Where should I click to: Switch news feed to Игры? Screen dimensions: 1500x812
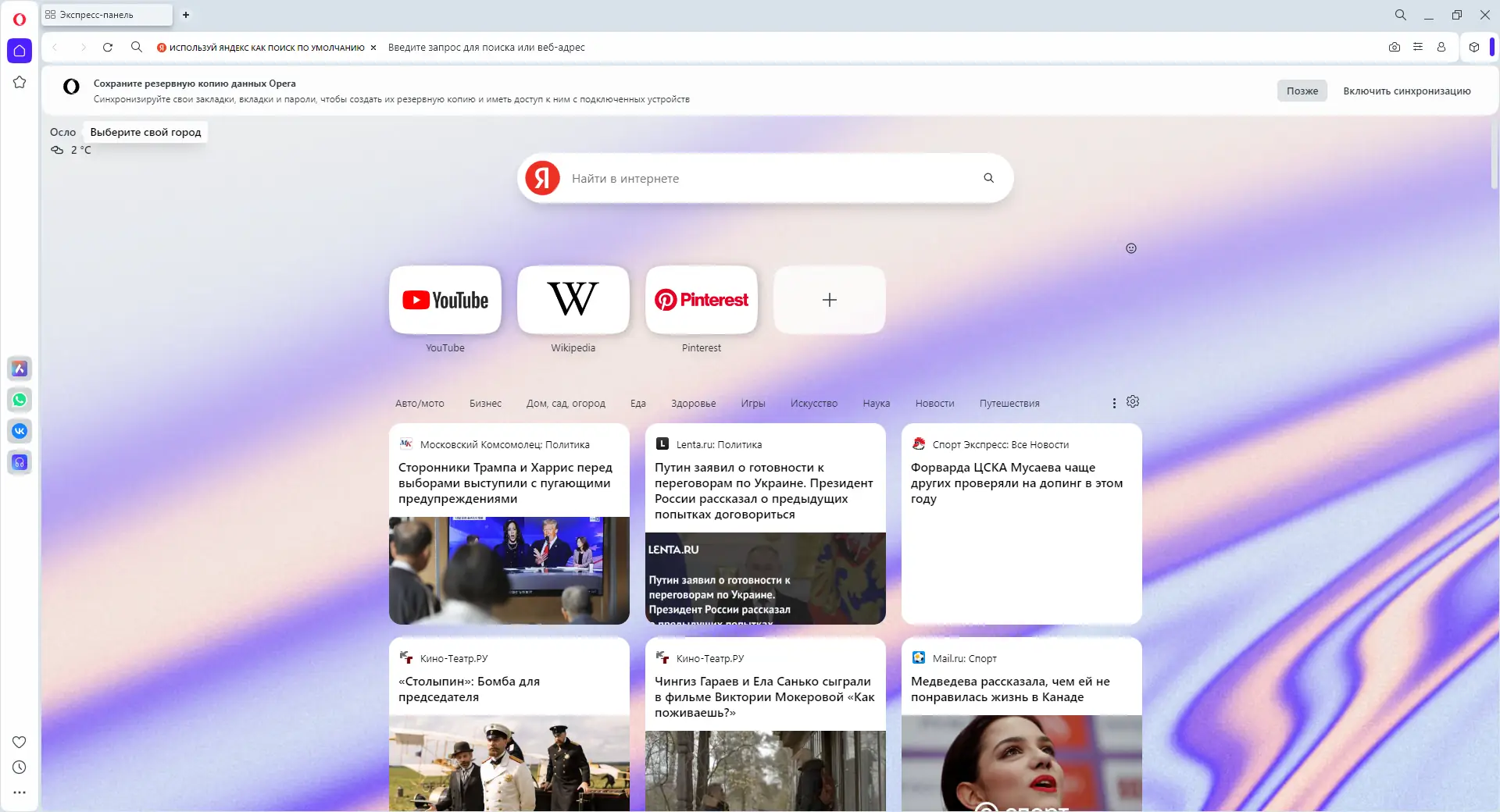[753, 404]
